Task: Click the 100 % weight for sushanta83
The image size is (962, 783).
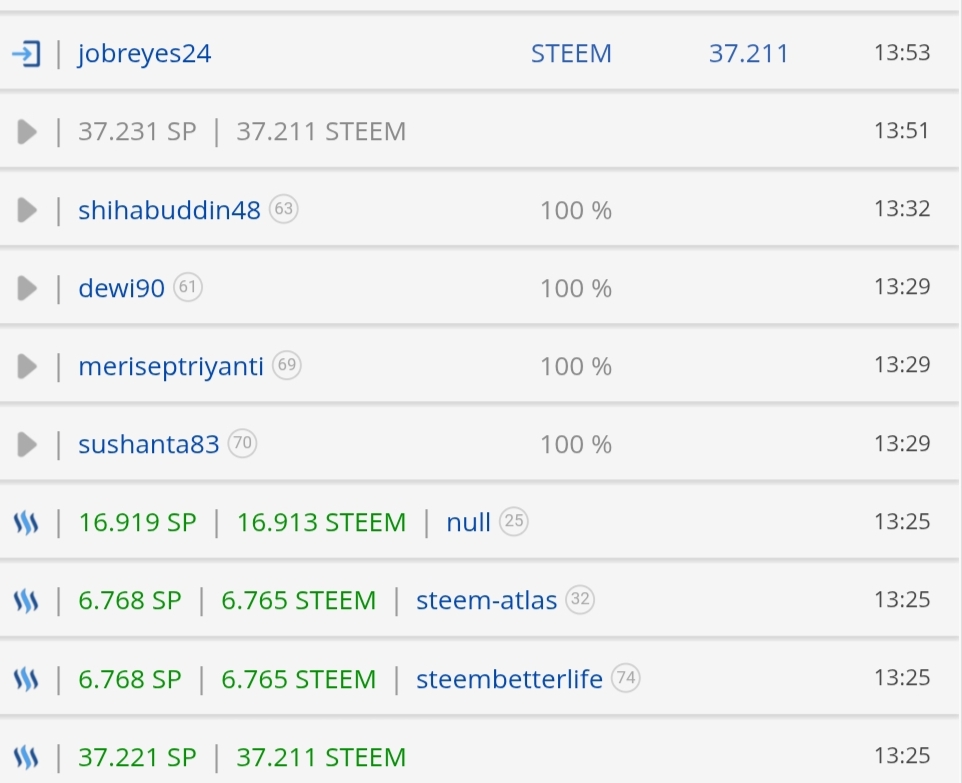Action: [x=576, y=445]
